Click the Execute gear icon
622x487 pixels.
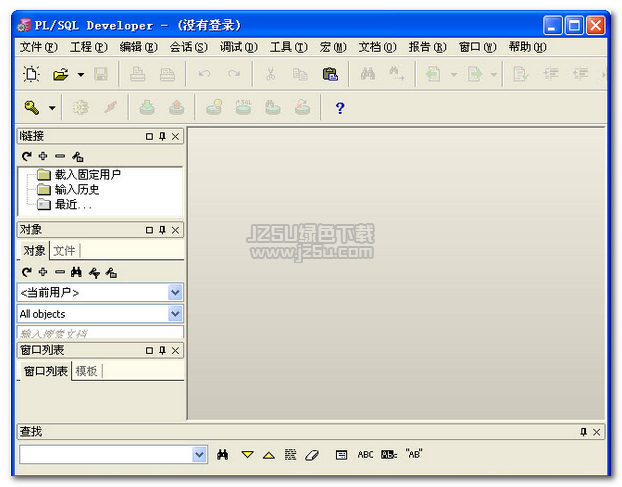(x=80, y=107)
